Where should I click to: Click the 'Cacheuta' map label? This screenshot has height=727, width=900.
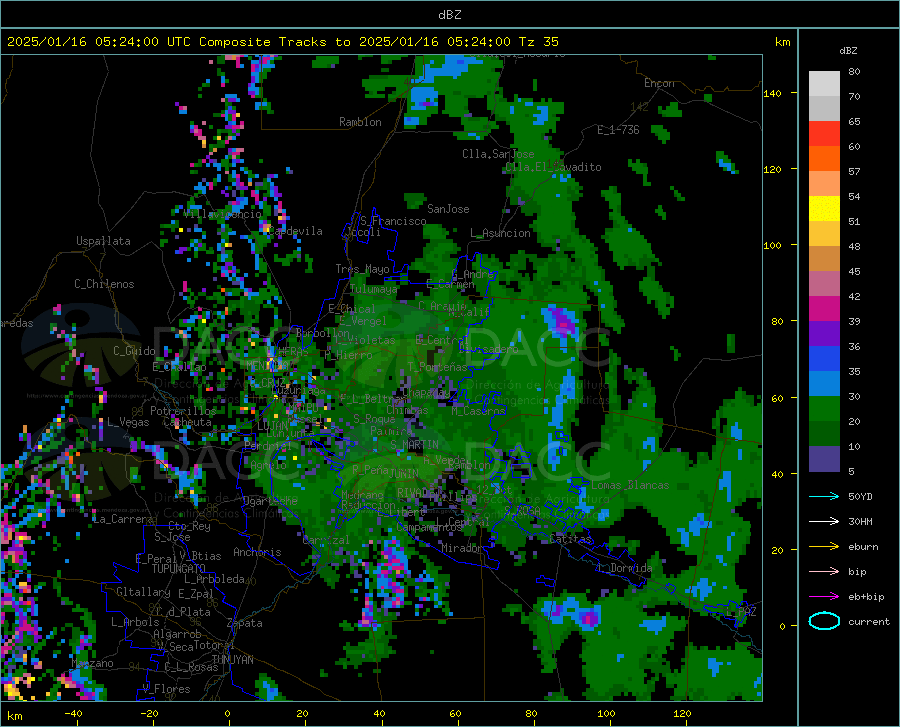[x=188, y=422]
